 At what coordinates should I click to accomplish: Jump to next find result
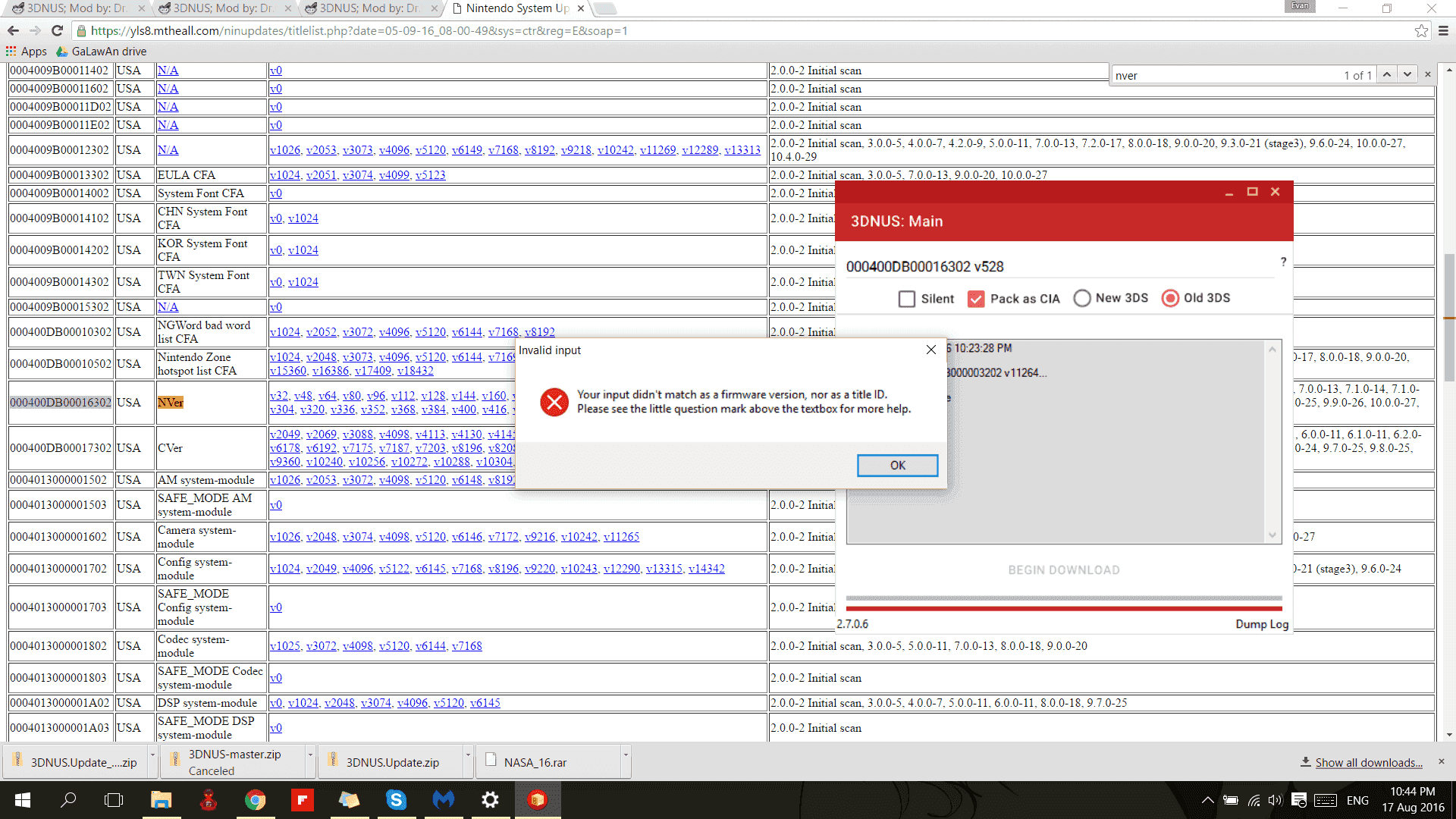[1407, 74]
